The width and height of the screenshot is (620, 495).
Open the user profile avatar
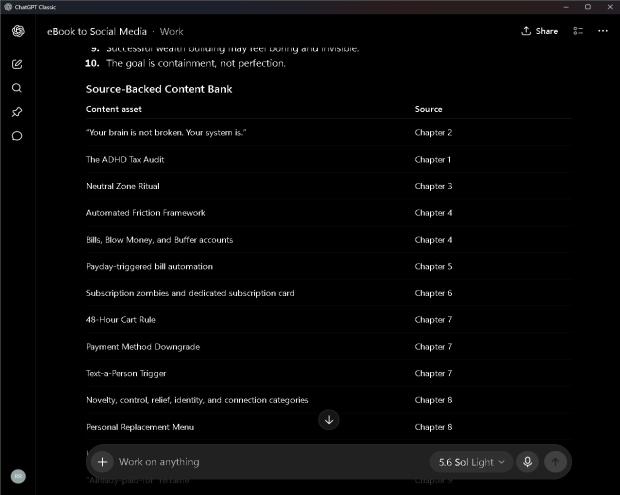(x=18, y=476)
